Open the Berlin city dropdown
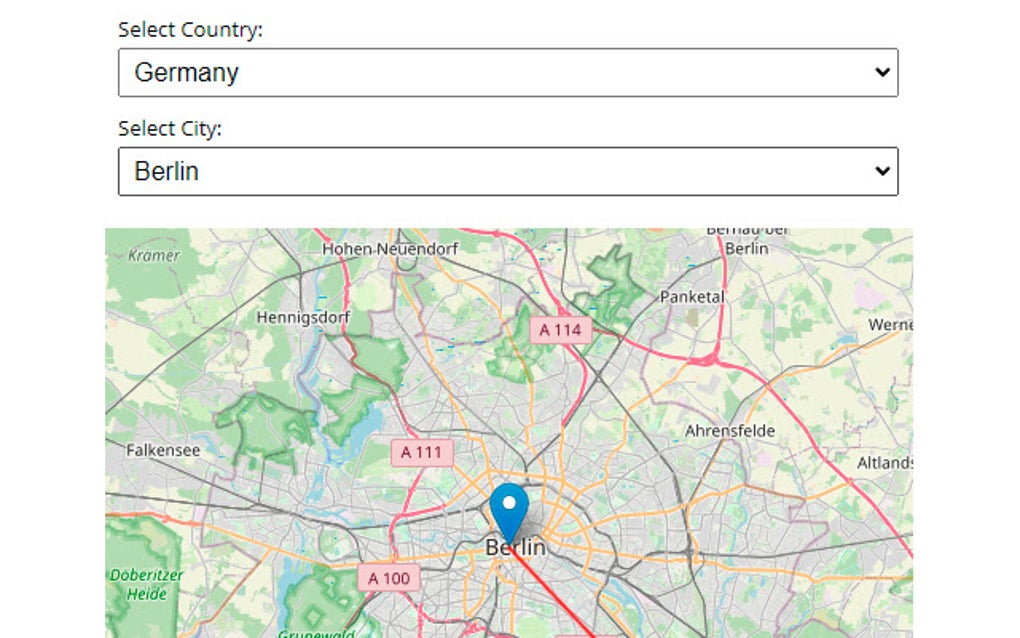 [507, 172]
